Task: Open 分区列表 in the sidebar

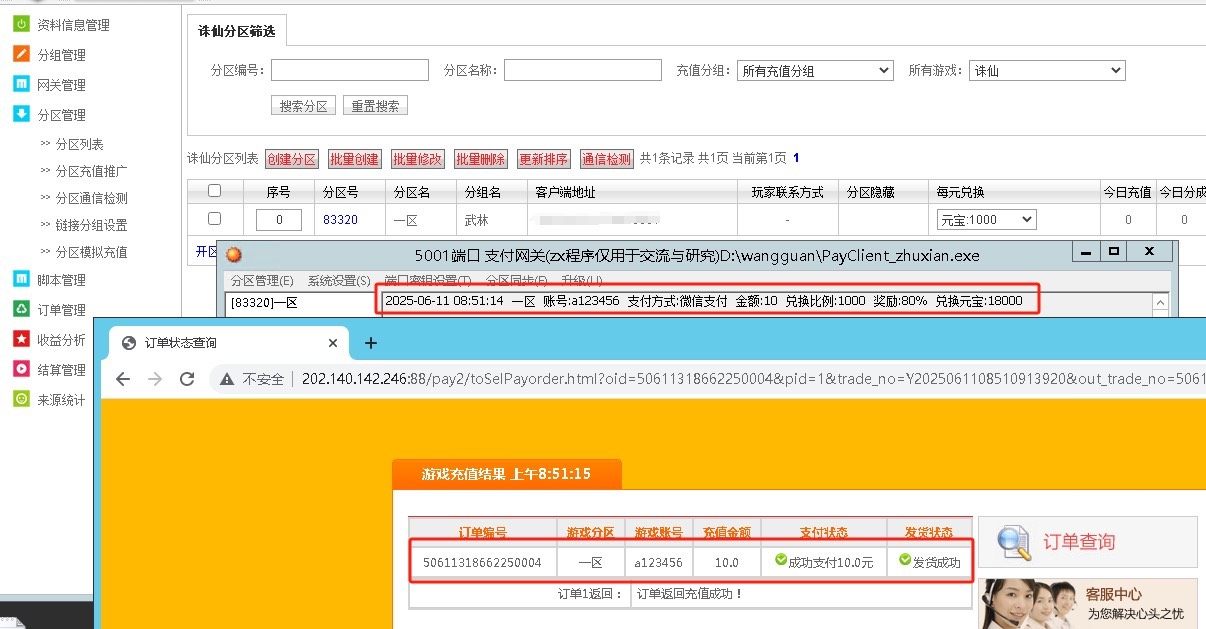Action: (79, 144)
